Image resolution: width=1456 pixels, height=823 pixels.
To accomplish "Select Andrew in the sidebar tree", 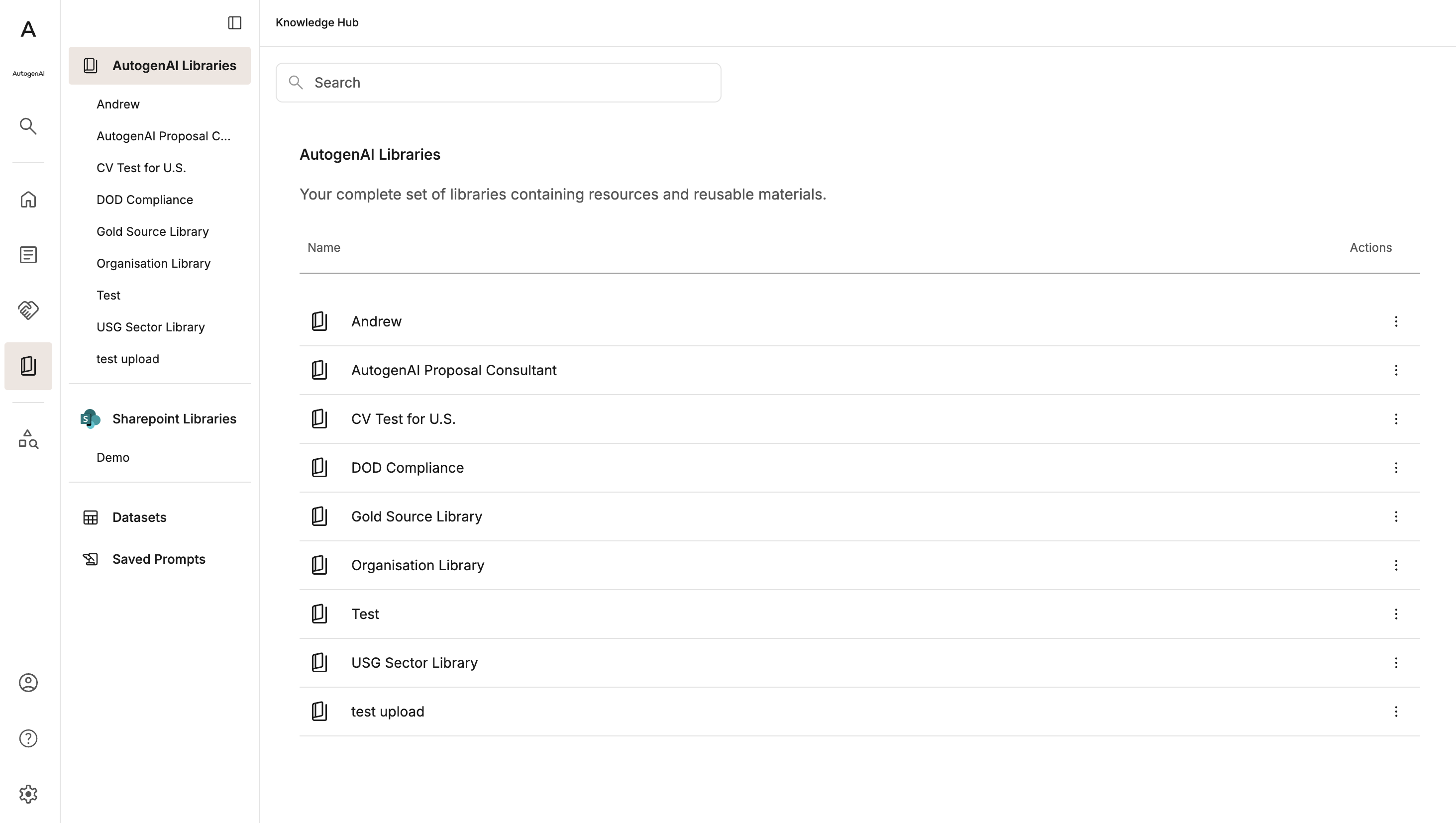I will click(x=118, y=104).
